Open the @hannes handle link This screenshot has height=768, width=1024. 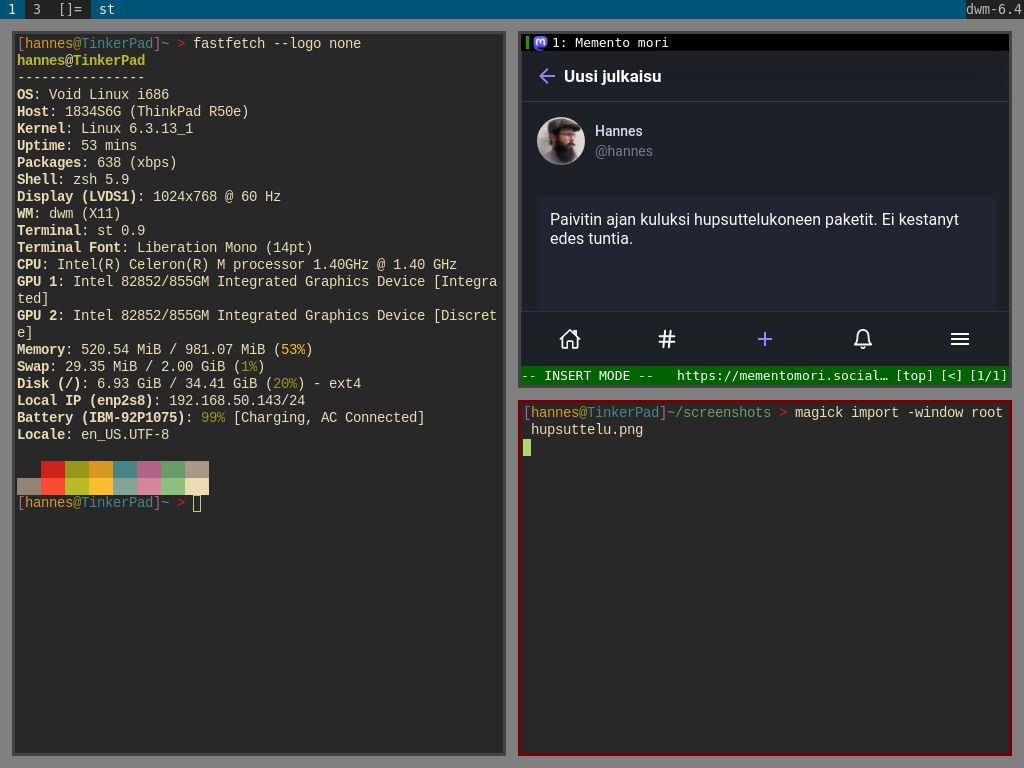click(623, 151)
